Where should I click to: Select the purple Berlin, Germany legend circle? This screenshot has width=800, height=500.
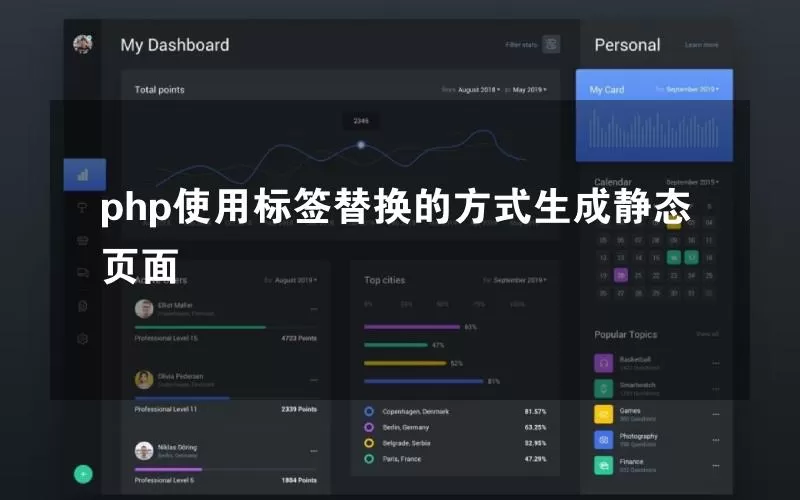click(x=369, y=427)
